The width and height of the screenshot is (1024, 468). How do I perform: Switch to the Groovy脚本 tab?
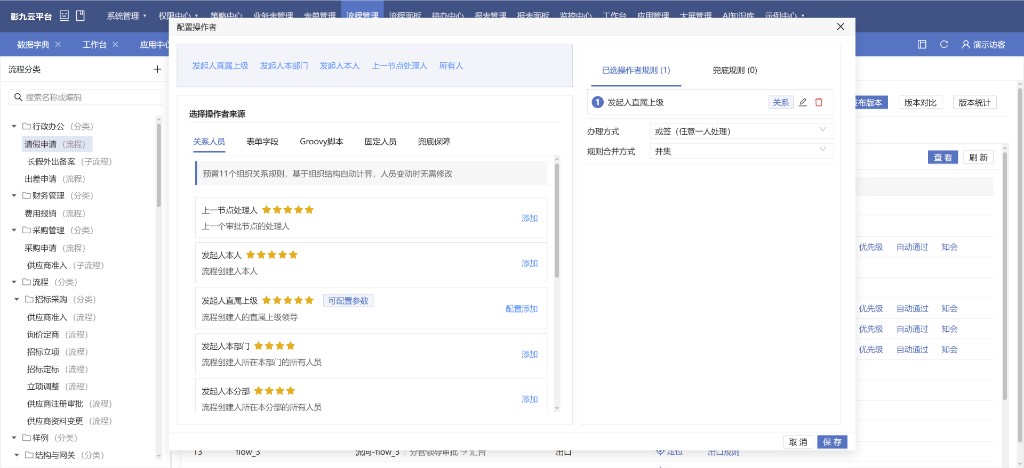(x=321, y=141)
